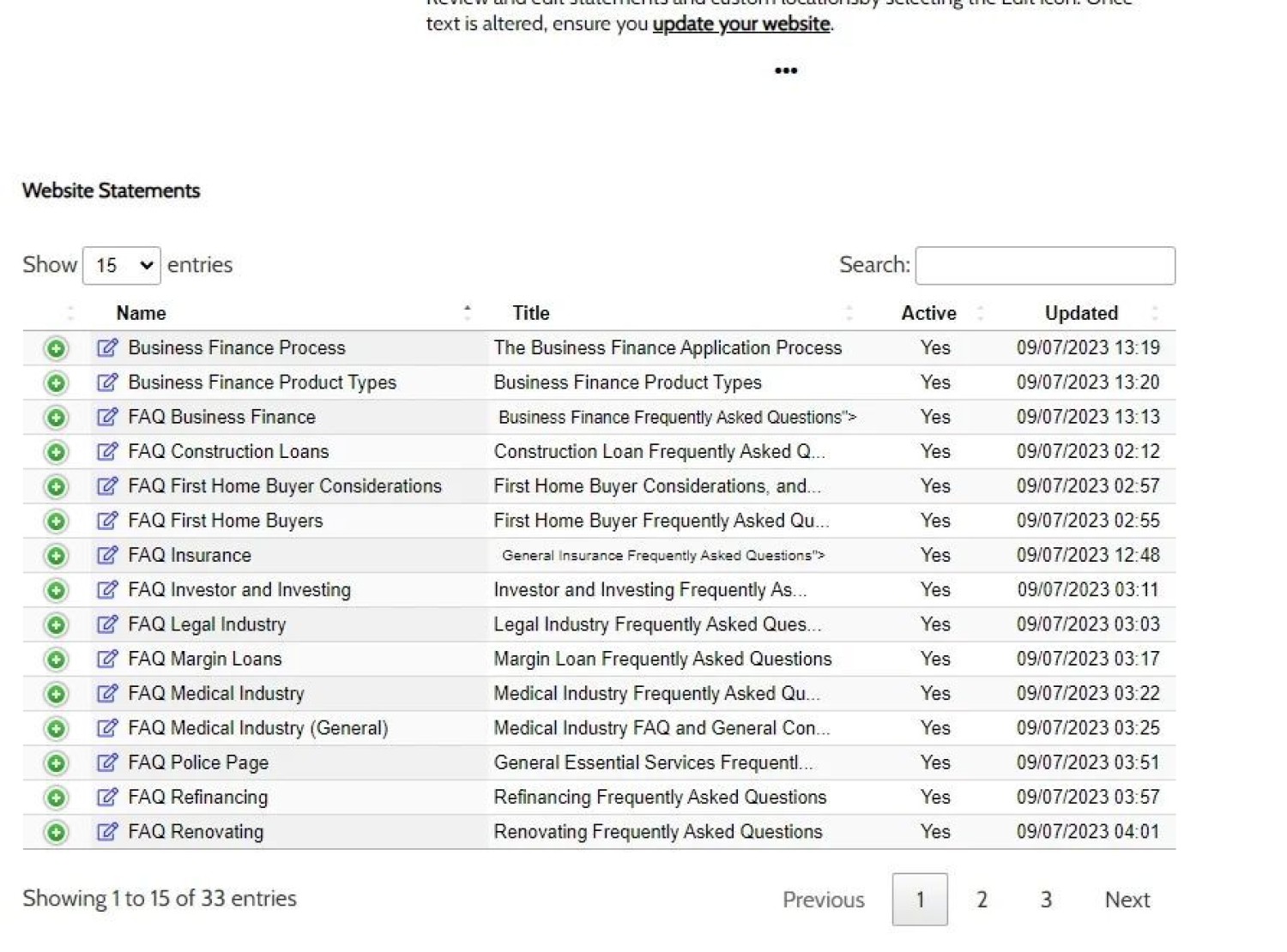Open the Show entries count dropdown

121,265
